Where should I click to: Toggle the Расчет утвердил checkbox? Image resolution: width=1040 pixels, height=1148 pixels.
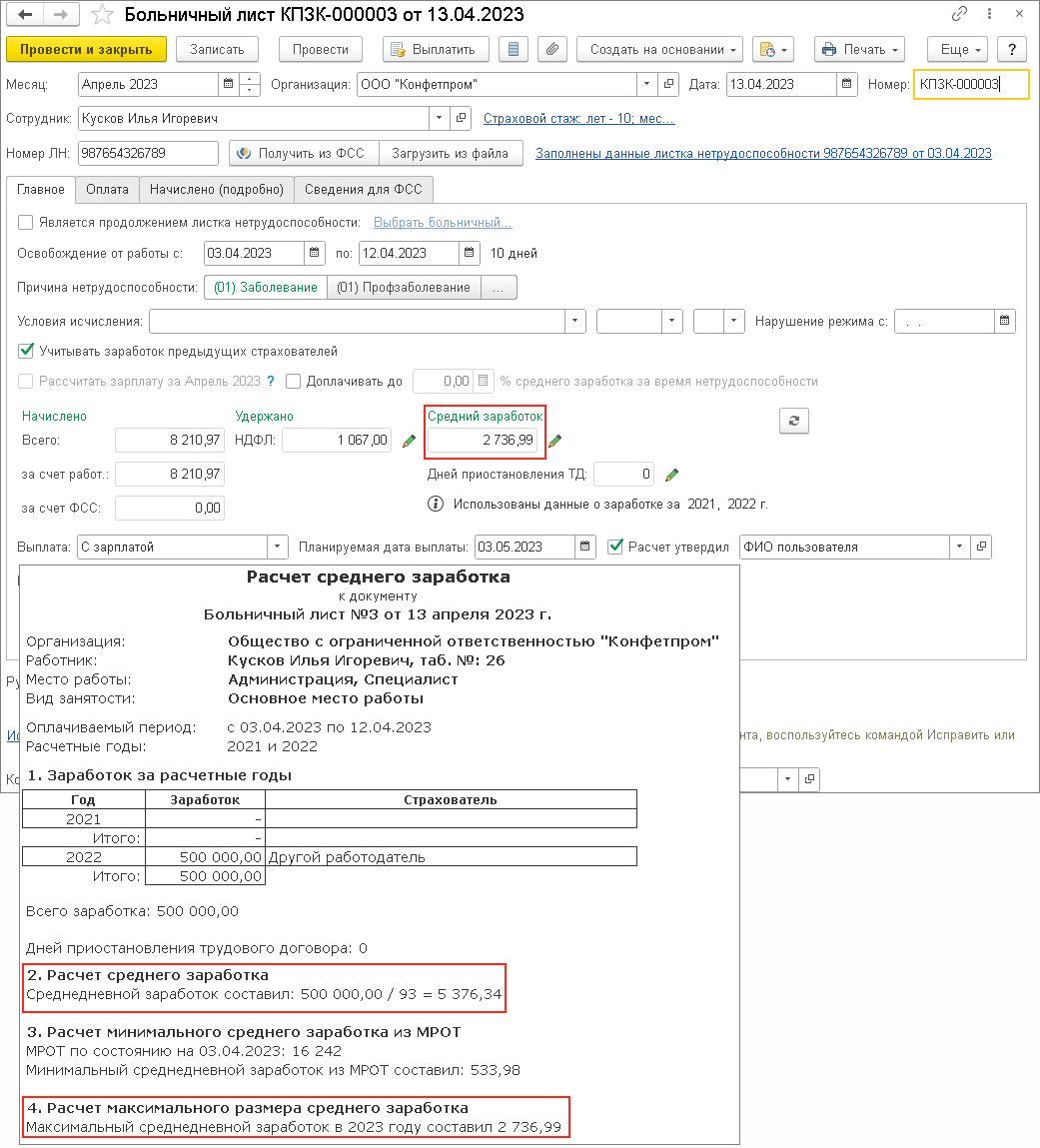[615, 547]
